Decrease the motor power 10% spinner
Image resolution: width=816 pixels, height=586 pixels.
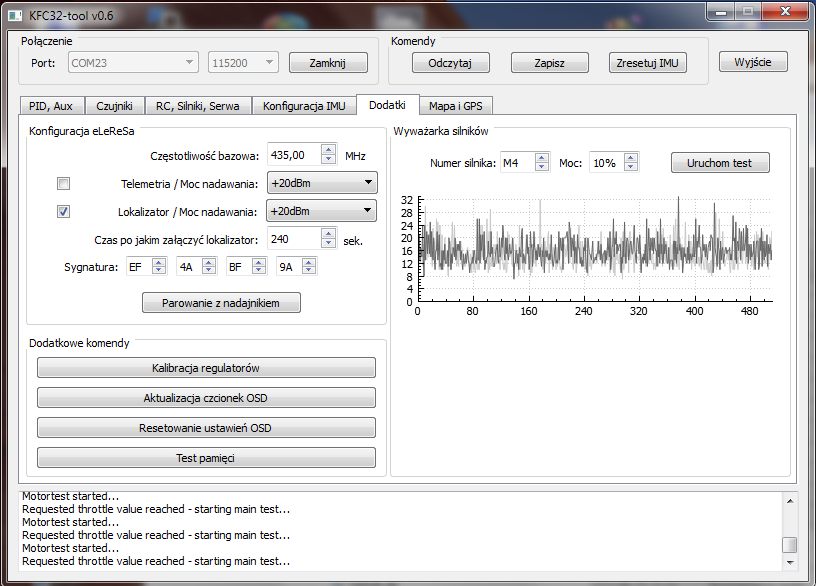tap(630, 167)
